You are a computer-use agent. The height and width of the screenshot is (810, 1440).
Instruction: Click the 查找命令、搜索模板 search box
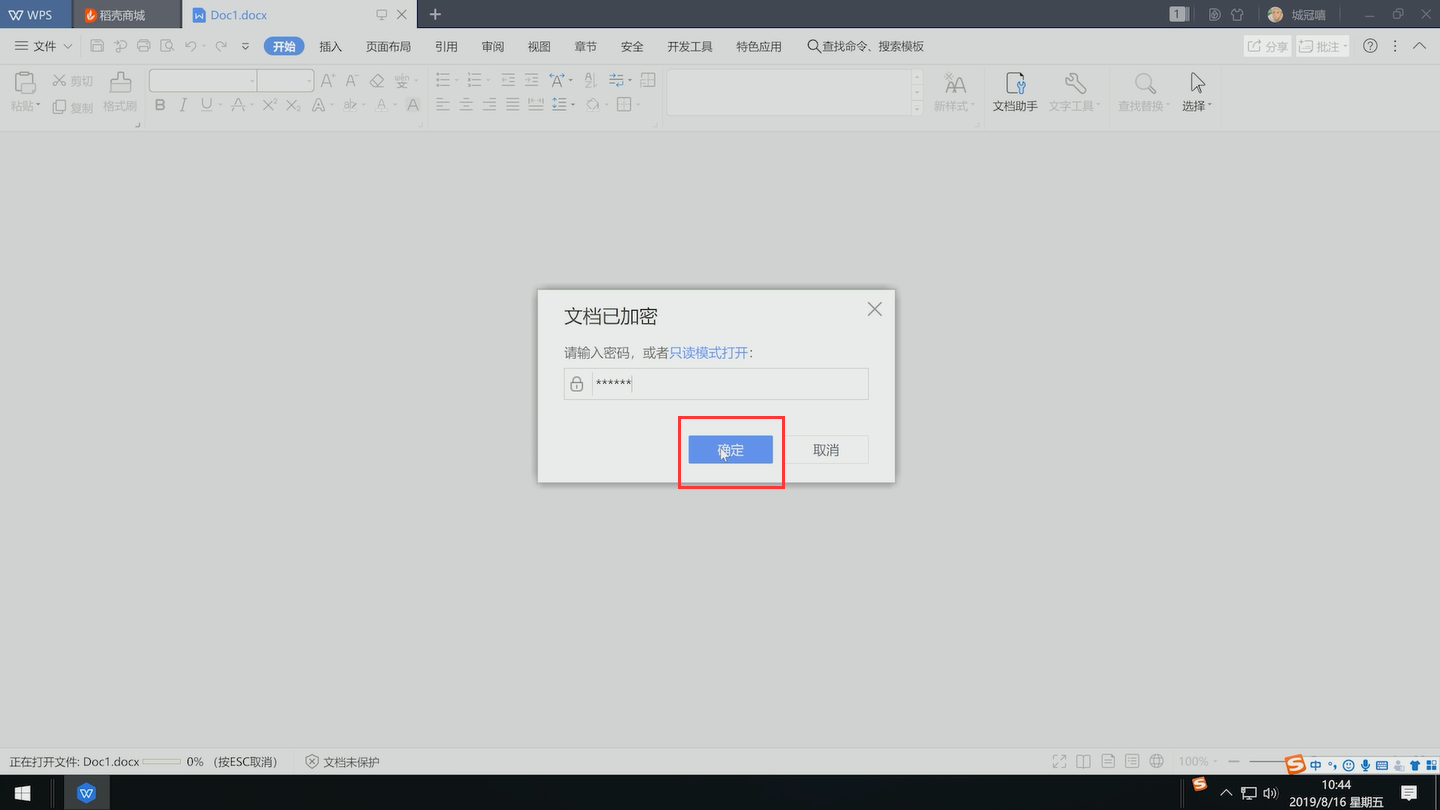pyautogui.click(x=866, y=46)
